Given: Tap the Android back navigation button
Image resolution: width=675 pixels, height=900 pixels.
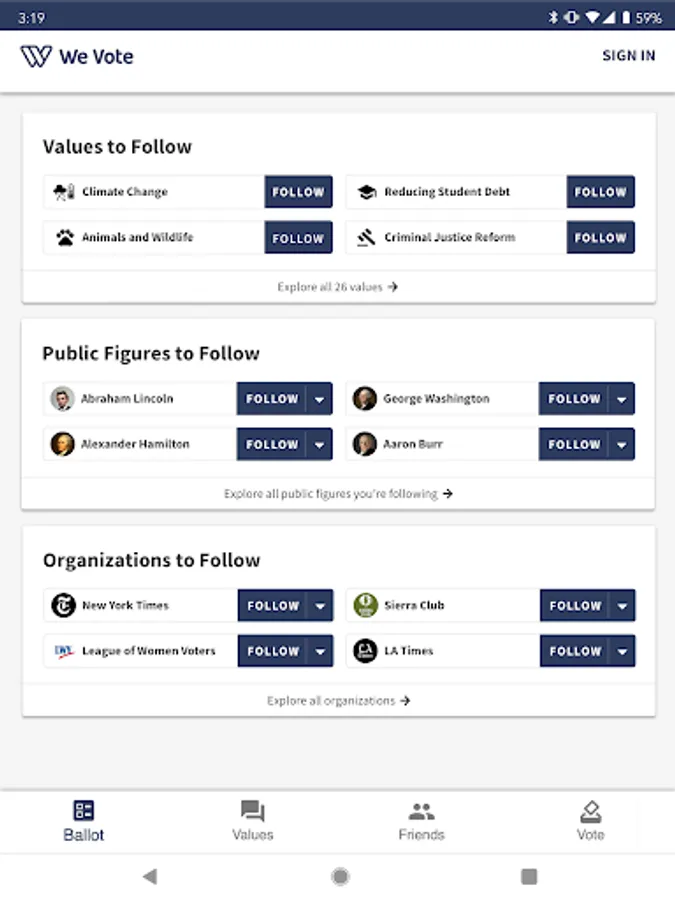Looking at the screenshot, I should [150, 876].
